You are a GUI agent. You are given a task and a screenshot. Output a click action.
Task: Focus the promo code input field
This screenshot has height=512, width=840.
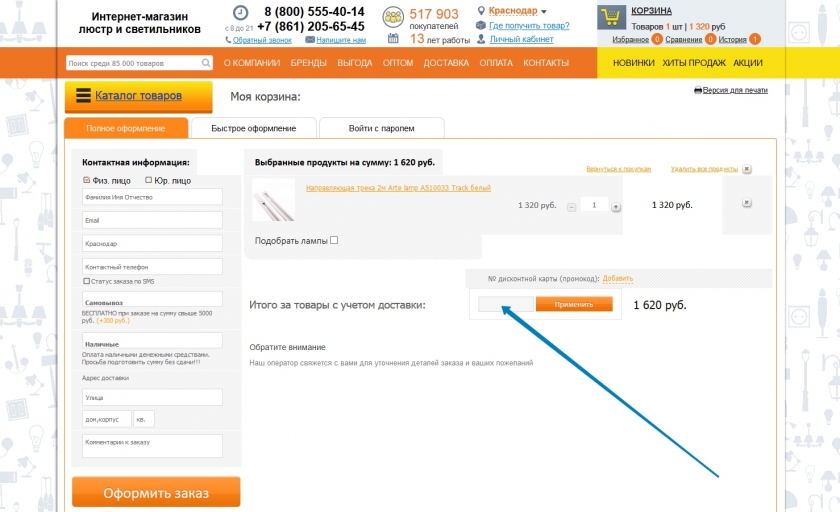pos(505,304)
